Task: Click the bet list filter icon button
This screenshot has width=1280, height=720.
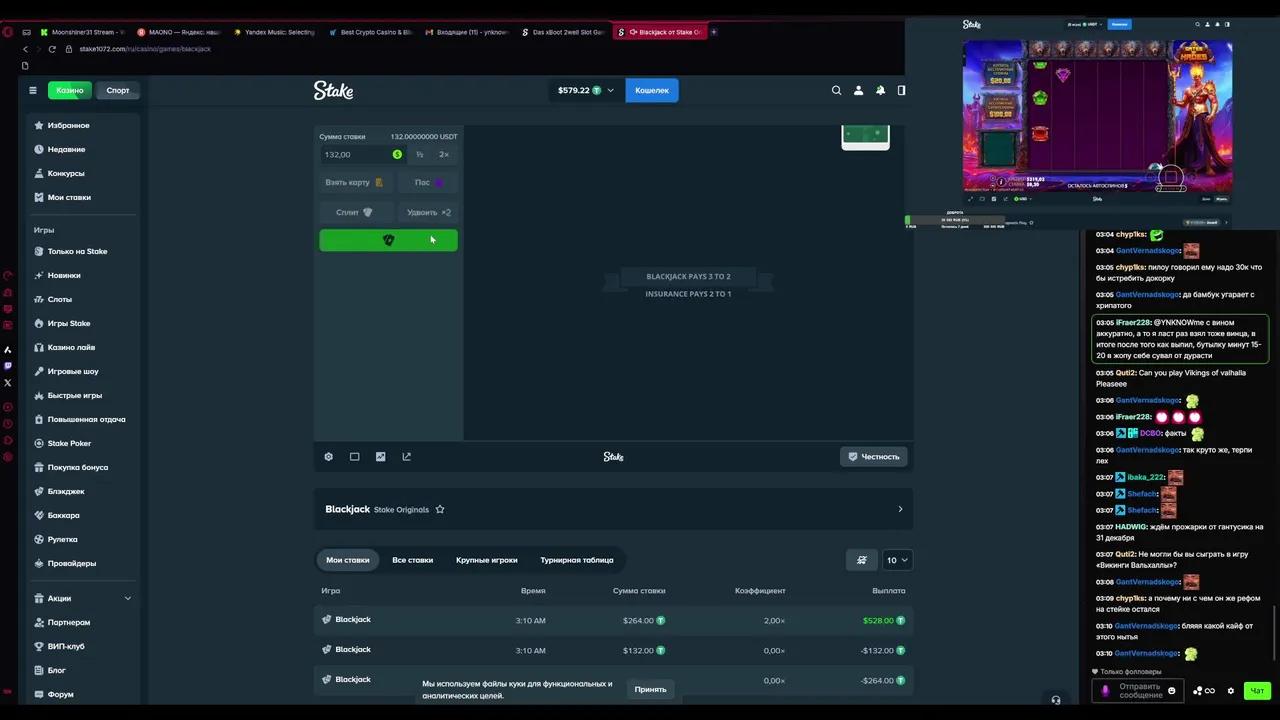Action: pyautogui.click(x=861, y=560)
